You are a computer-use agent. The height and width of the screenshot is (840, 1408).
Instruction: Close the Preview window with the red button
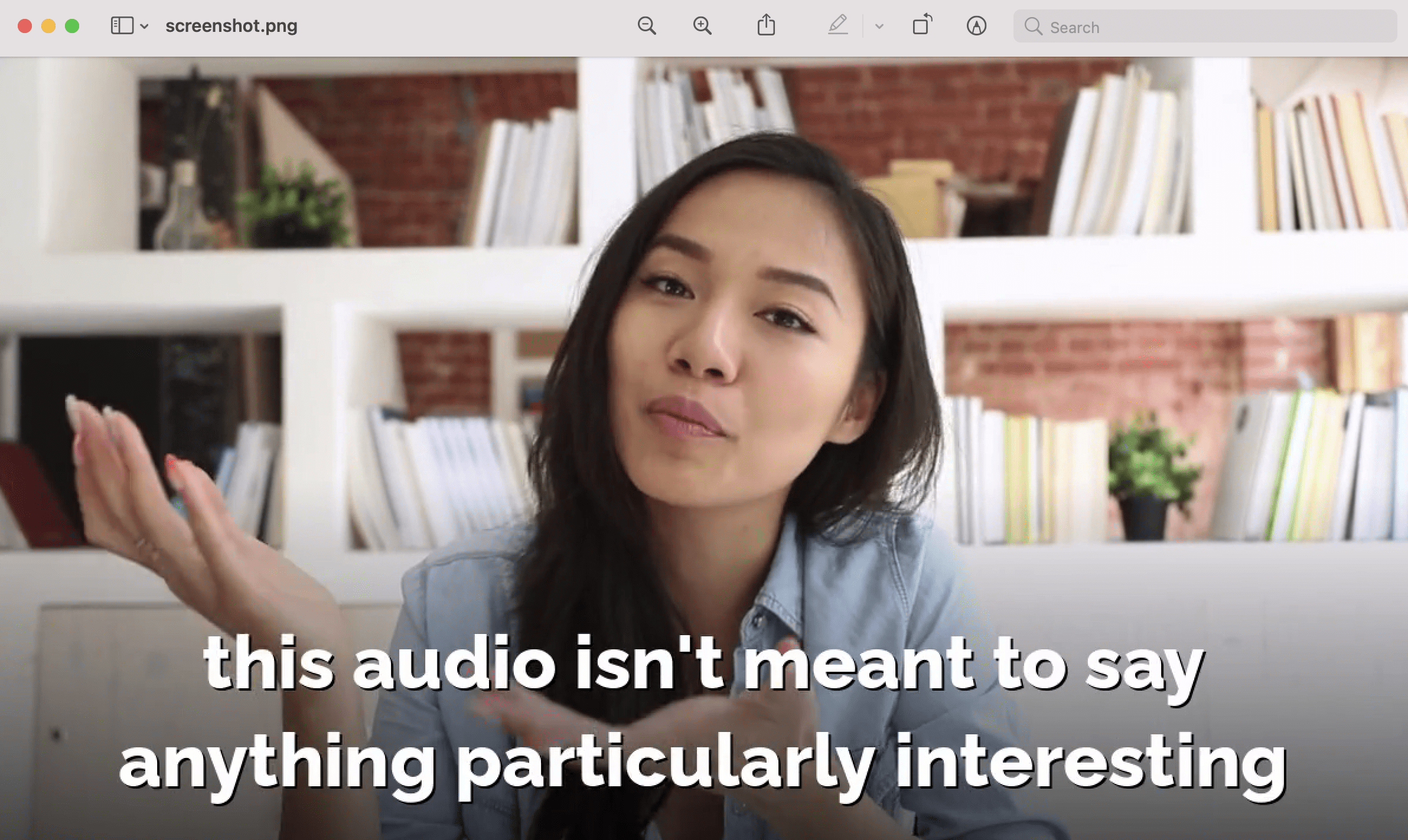coord(25,26)
